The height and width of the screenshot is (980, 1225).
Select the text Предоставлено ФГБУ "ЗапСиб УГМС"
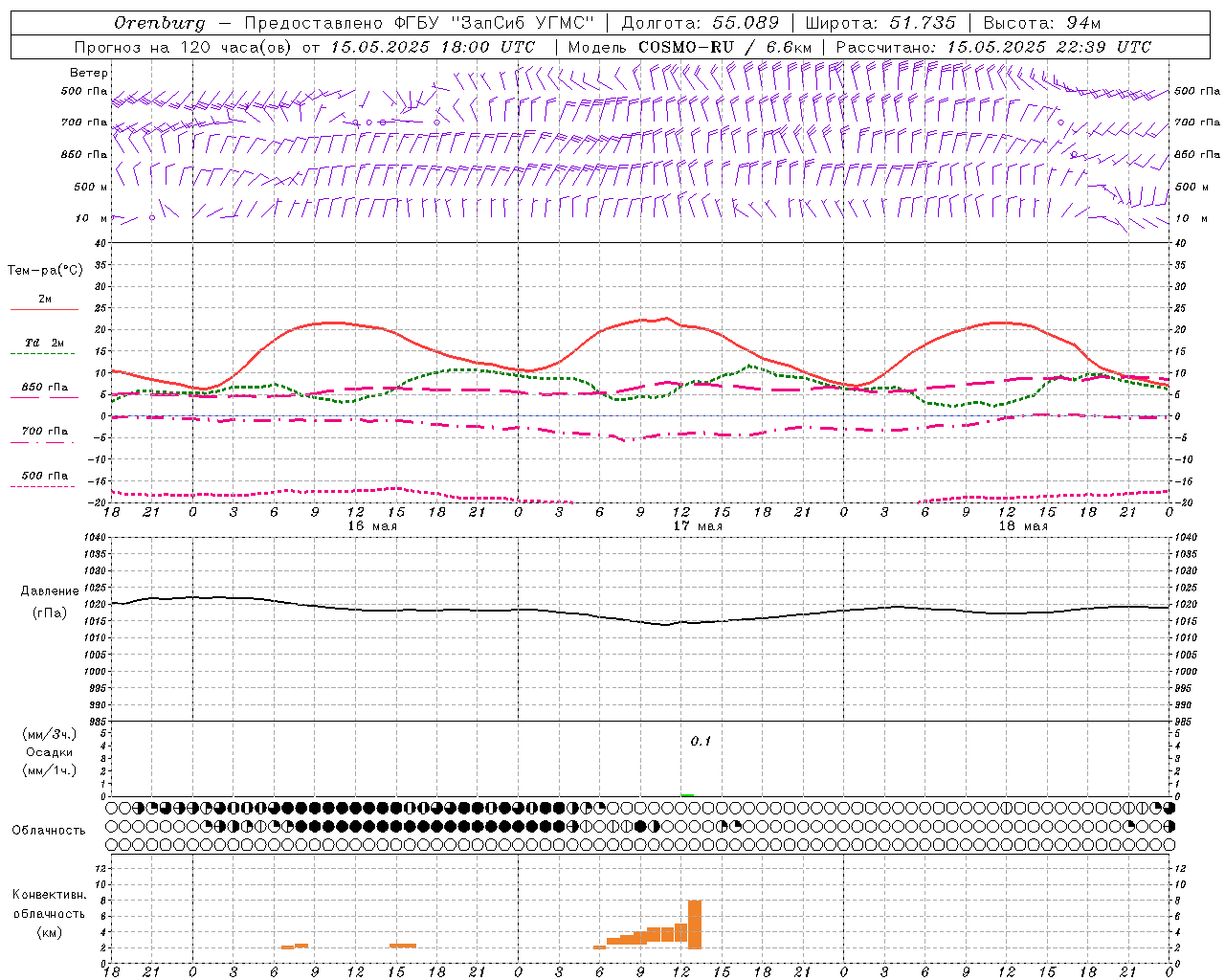419,23
